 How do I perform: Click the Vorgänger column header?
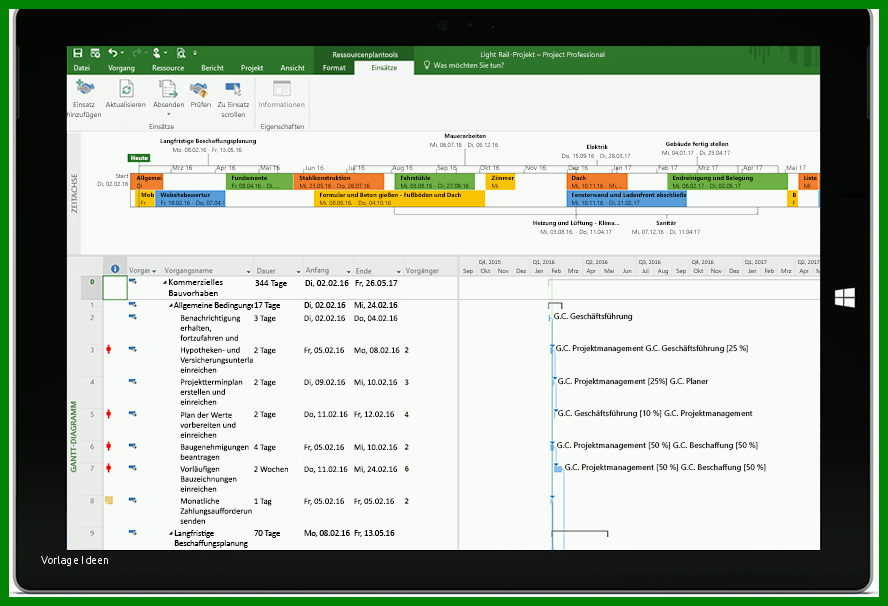(422, 271)
